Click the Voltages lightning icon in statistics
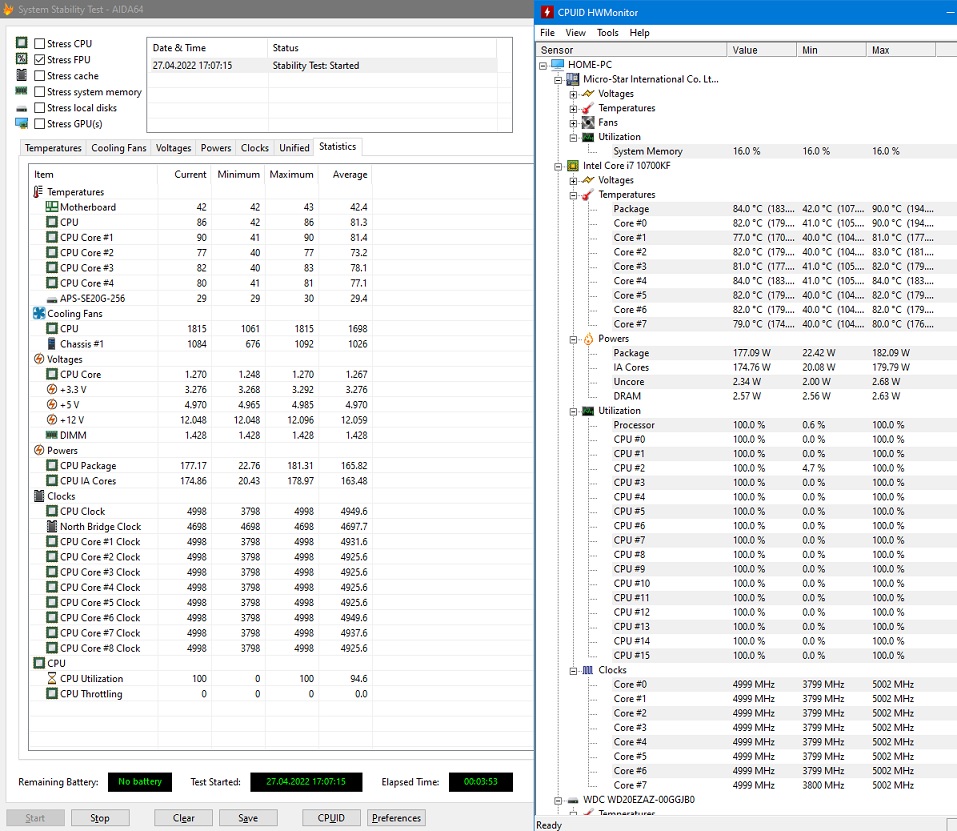The height and width of the screenshot is (831, 957). (39, 359)
